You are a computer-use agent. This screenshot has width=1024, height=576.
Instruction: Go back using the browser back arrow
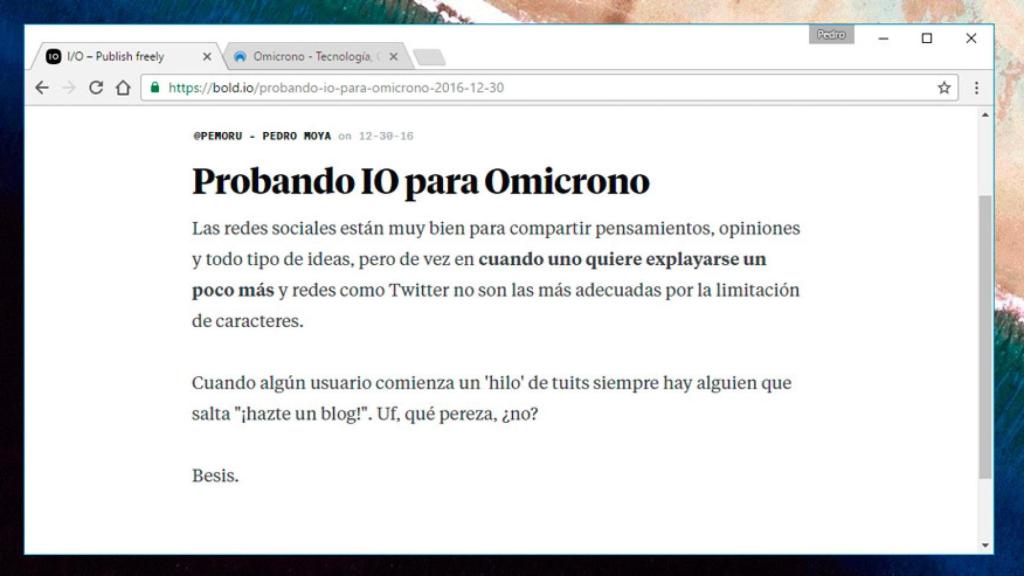coord(42,88)
